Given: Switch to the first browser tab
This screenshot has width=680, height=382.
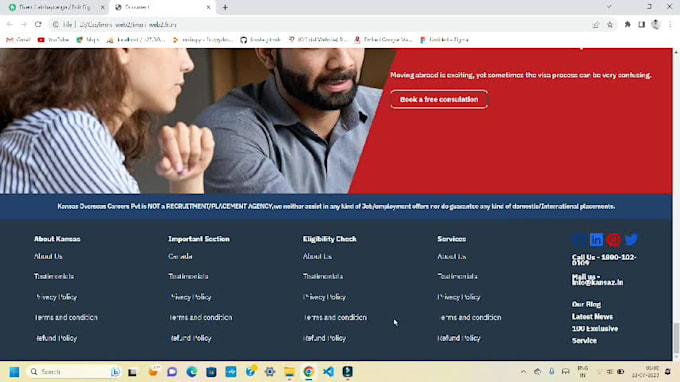Looking at the screenshot, I should click(55, 7).
